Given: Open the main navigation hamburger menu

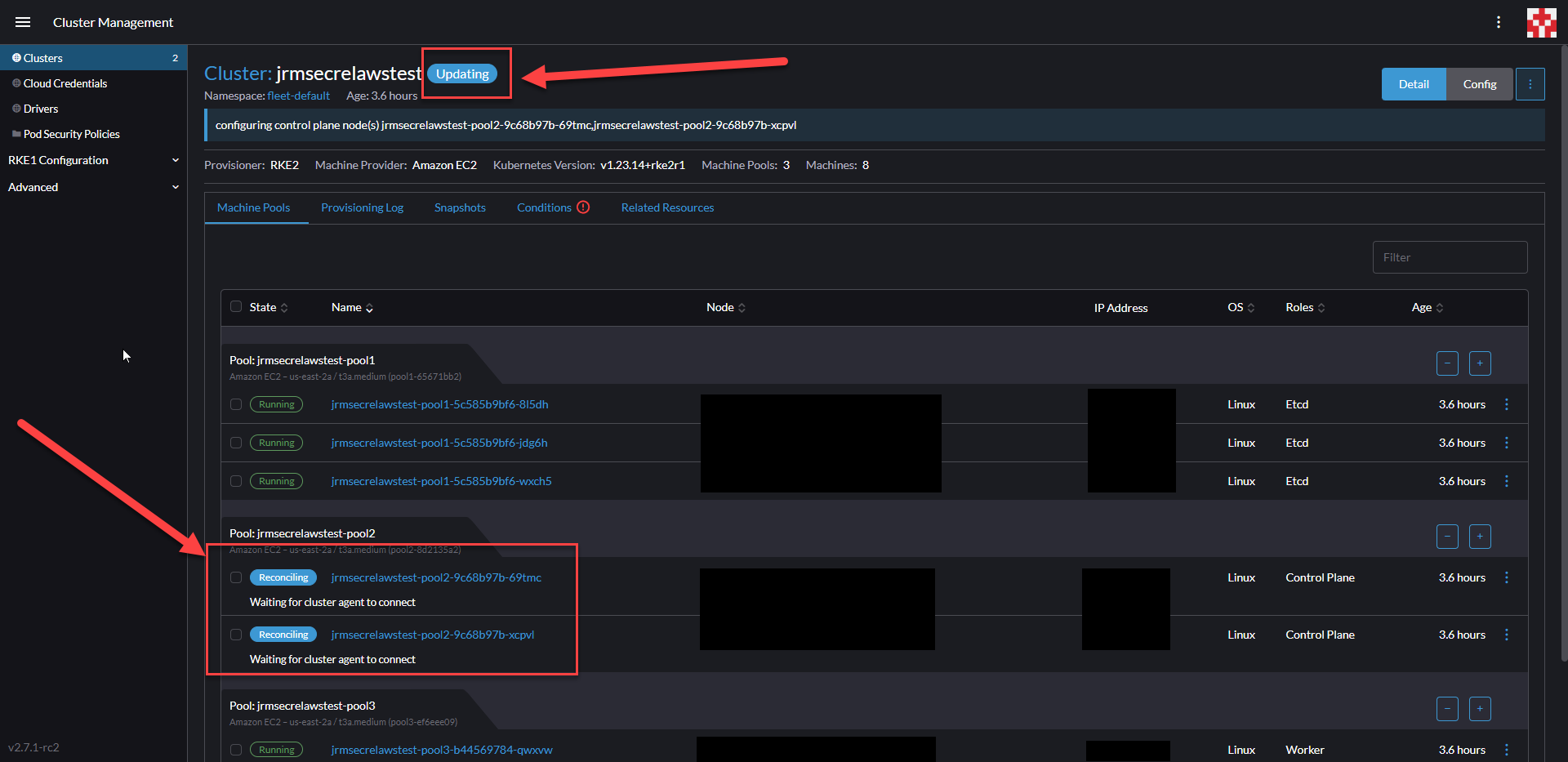Looking at the screenshot, I should coord(22,22).
